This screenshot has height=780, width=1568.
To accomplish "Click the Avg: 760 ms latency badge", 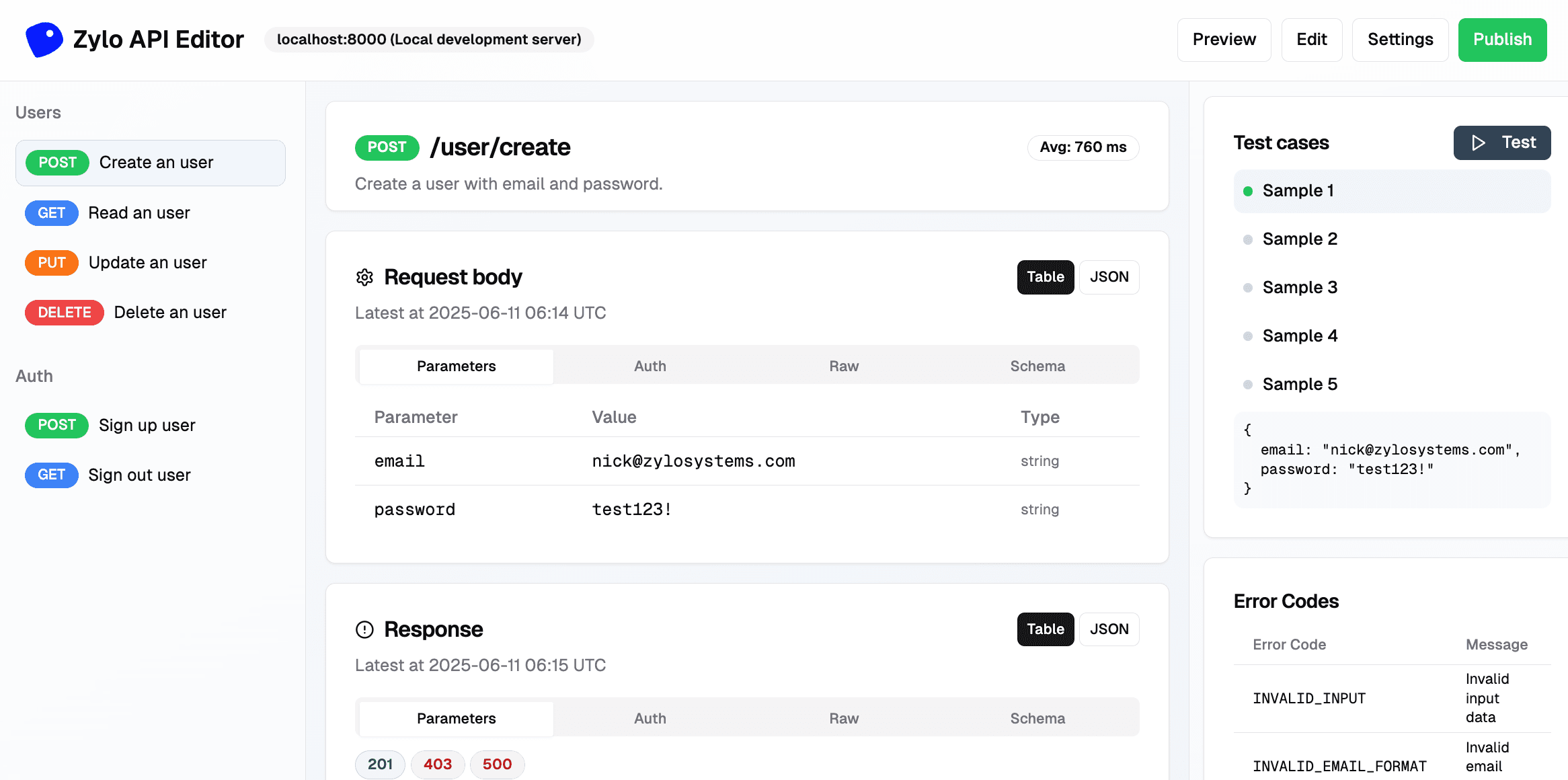I will point(1083,147).
